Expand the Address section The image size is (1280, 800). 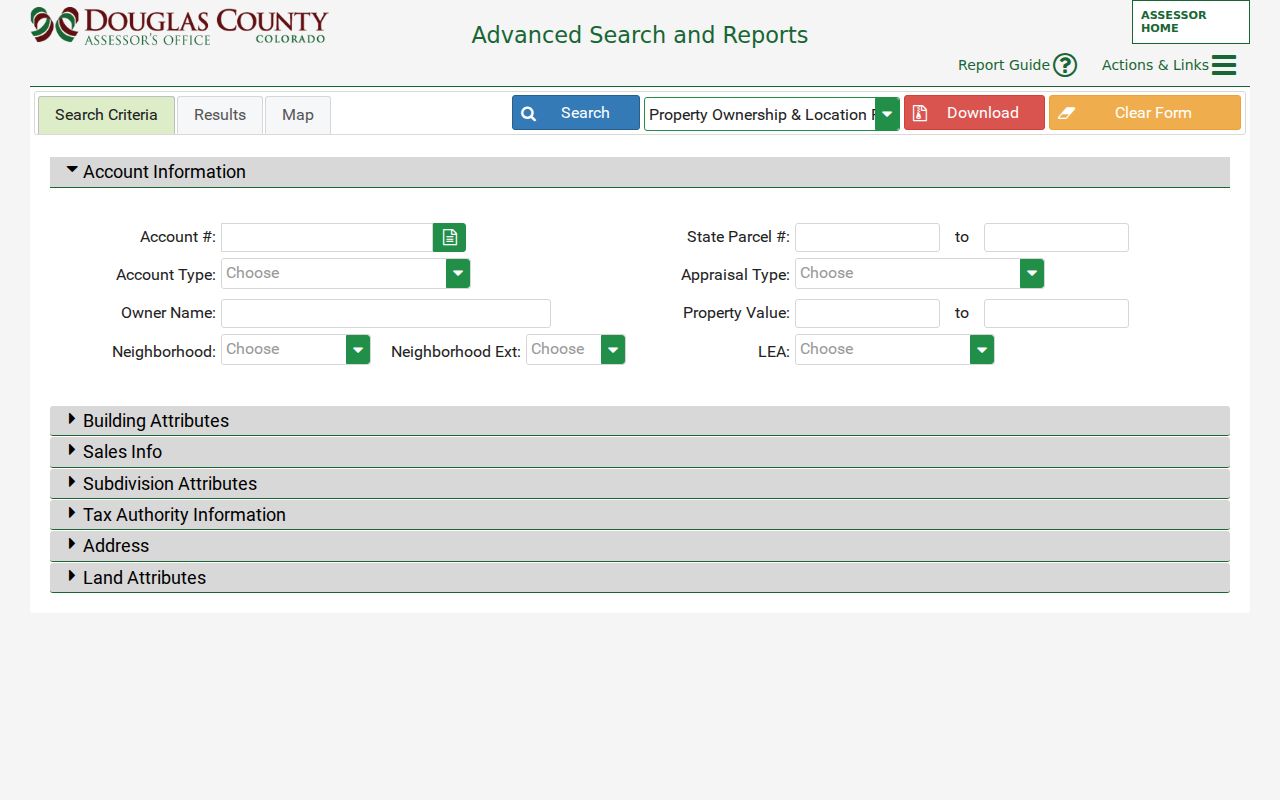(640, 546)
